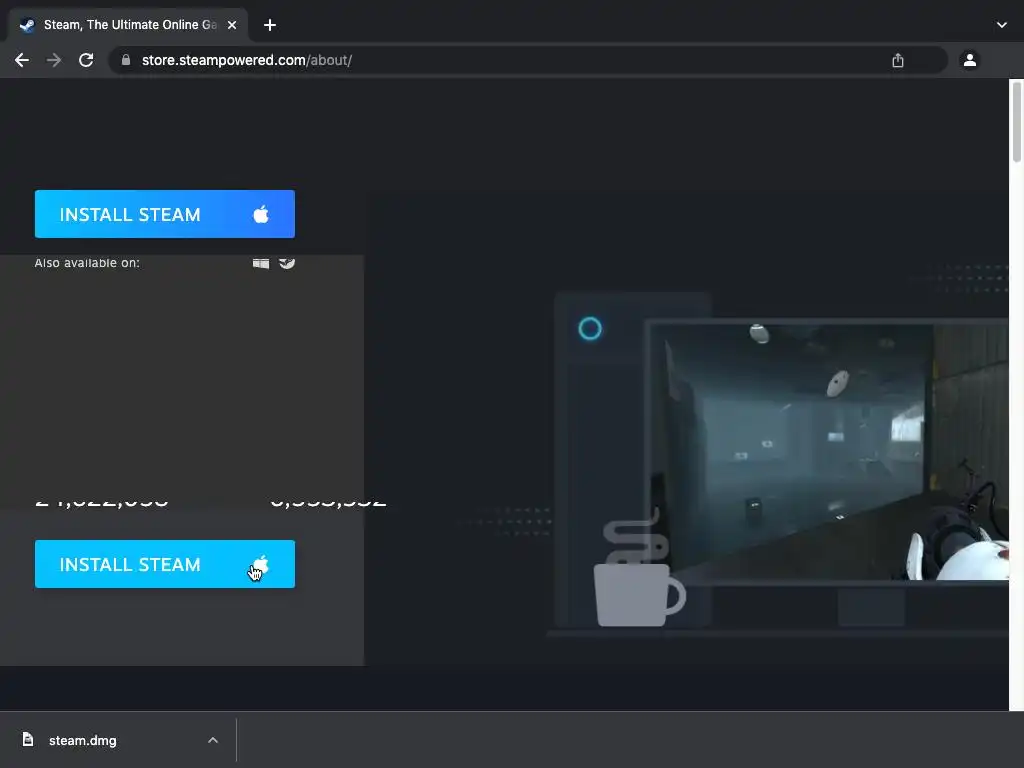
Task: Reload the page with the refresh icon
Action: 86,60
